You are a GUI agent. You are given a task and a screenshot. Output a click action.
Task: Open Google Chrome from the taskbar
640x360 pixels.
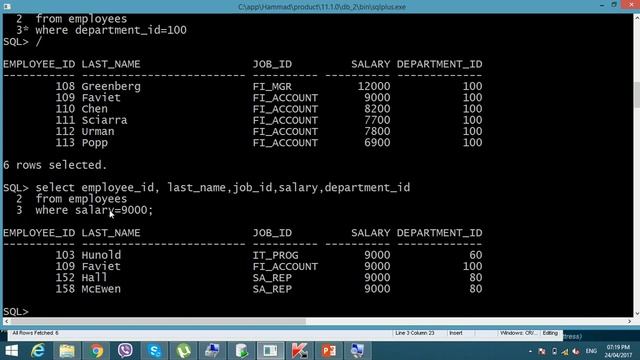point(96,351)
